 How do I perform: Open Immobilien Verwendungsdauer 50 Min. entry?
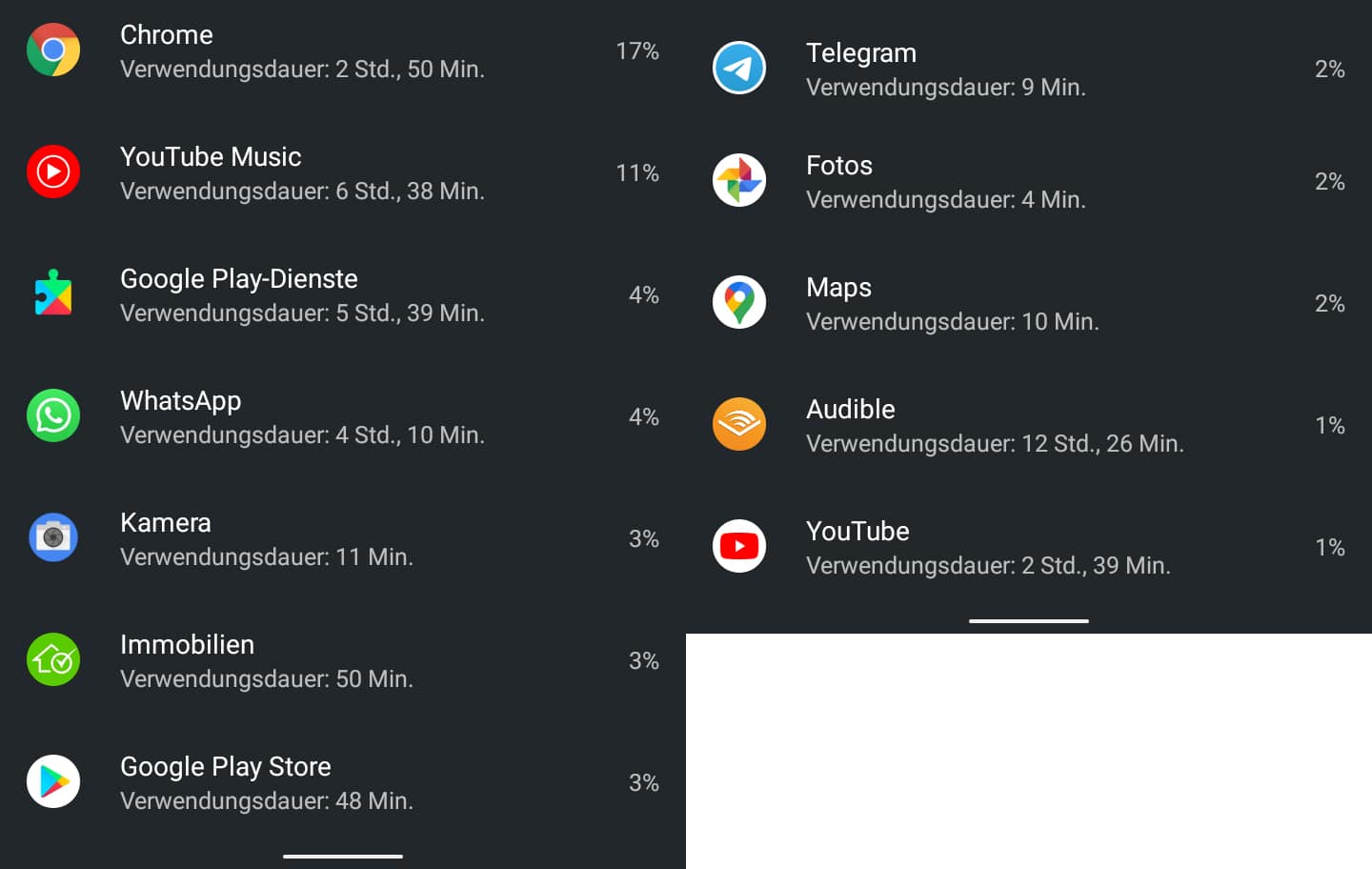tap(343, 660)
